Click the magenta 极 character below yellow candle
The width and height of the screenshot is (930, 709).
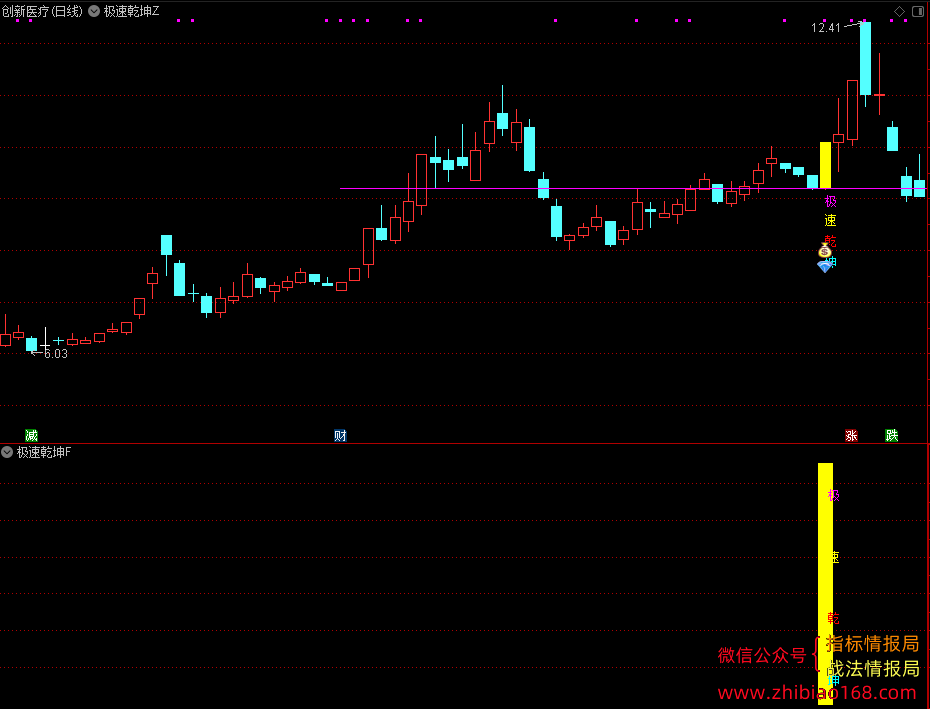pyautogui.click(x=830, y=202)
